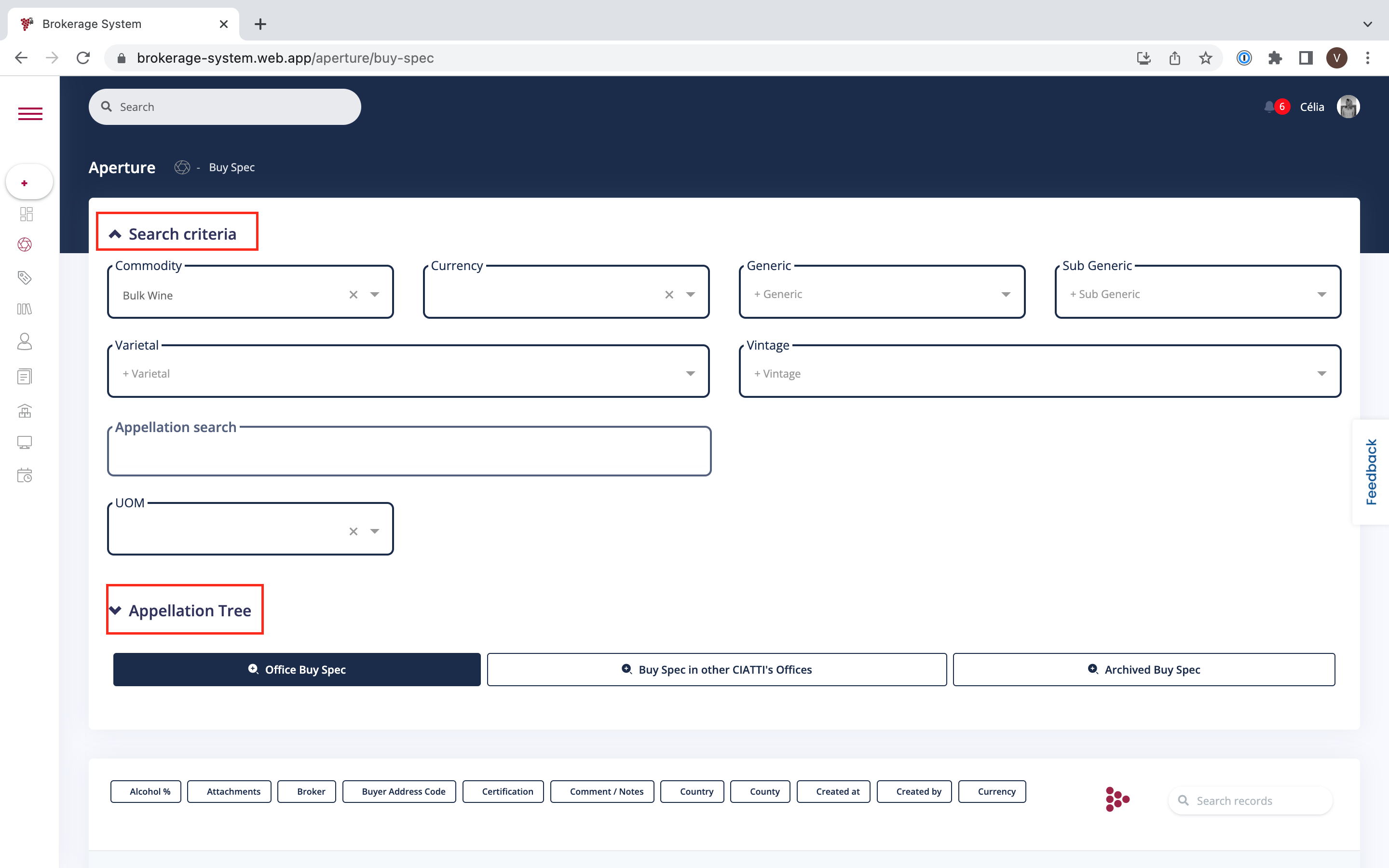
Task: Open the dashboard grid icon in sidebar
Action: coord(26,214)
